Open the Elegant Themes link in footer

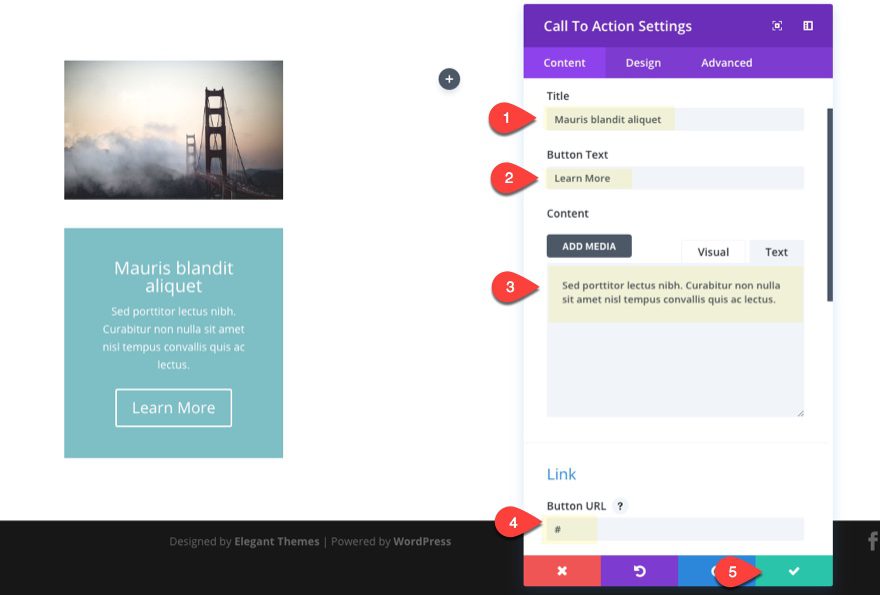276,541
